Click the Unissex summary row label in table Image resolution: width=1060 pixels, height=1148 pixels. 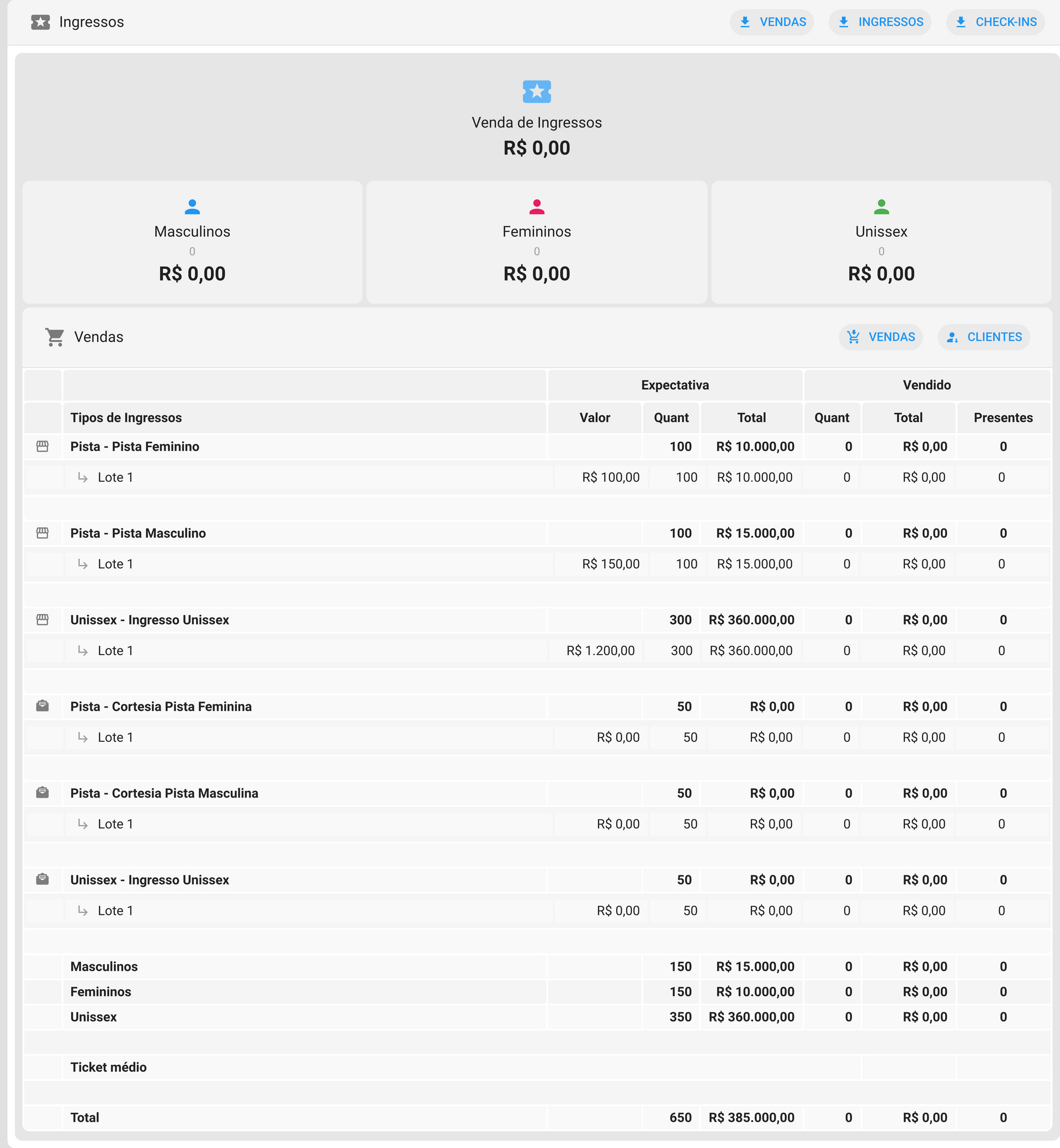(x=93, y=1017)
